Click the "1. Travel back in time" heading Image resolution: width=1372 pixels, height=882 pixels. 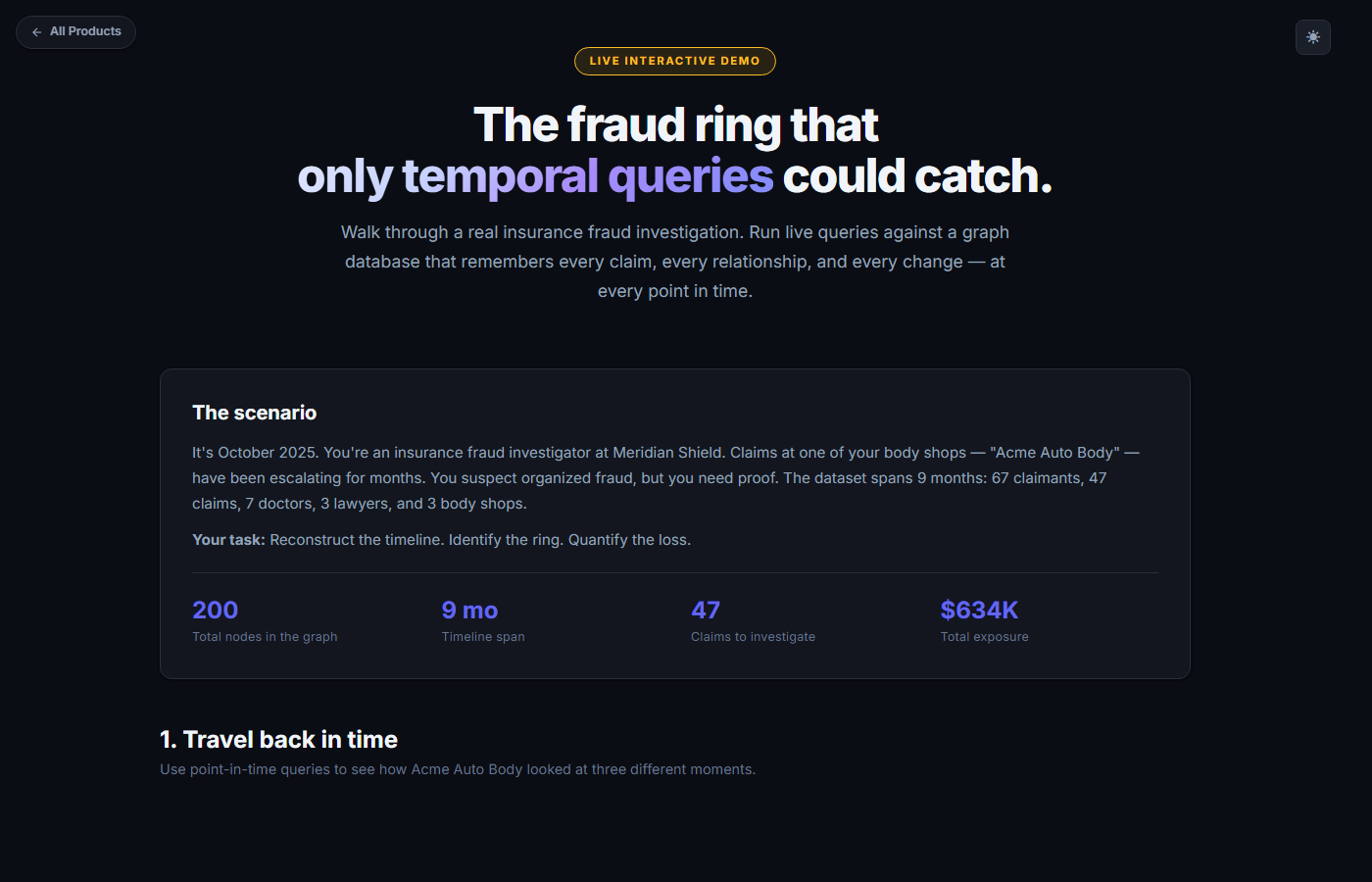coord(278,740)
